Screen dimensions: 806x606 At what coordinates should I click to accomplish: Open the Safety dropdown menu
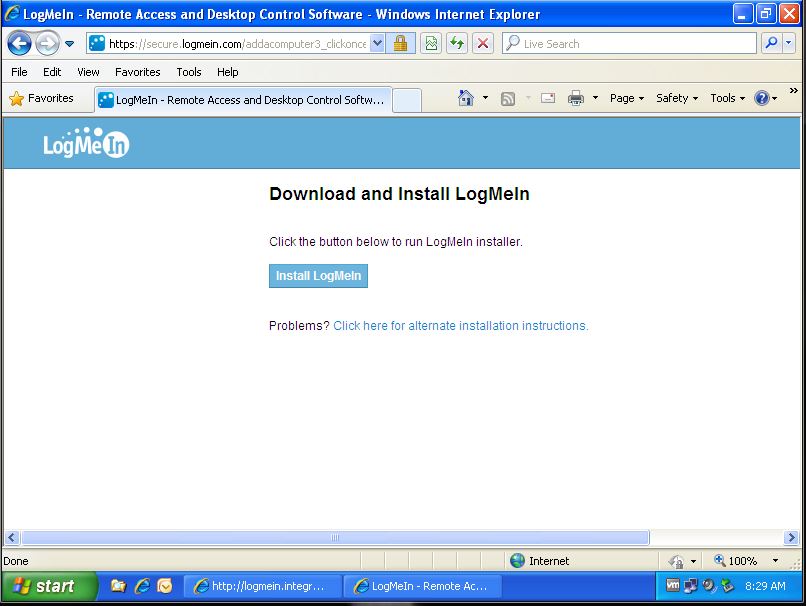677,98
